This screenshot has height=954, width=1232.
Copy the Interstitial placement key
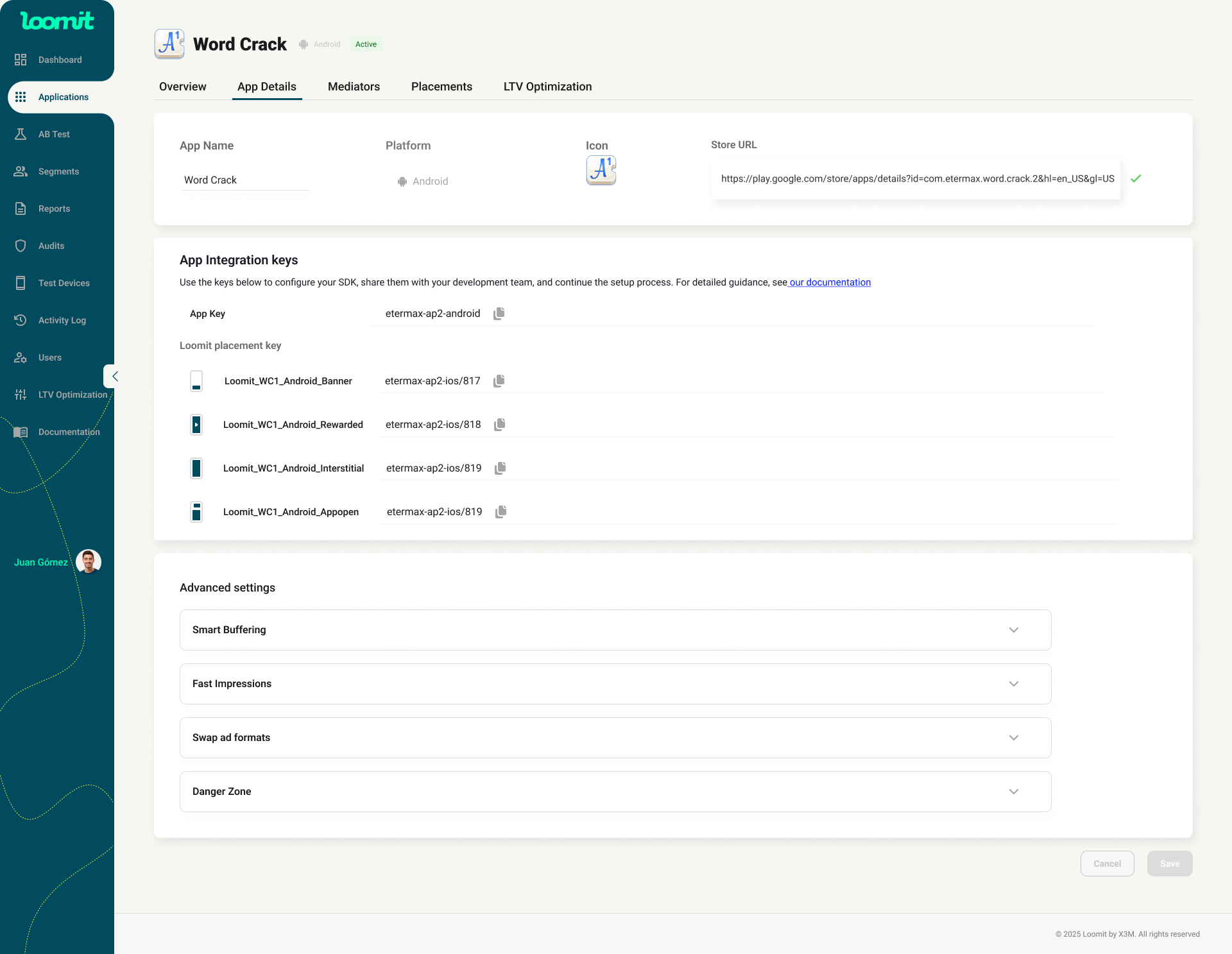(500, 468)
